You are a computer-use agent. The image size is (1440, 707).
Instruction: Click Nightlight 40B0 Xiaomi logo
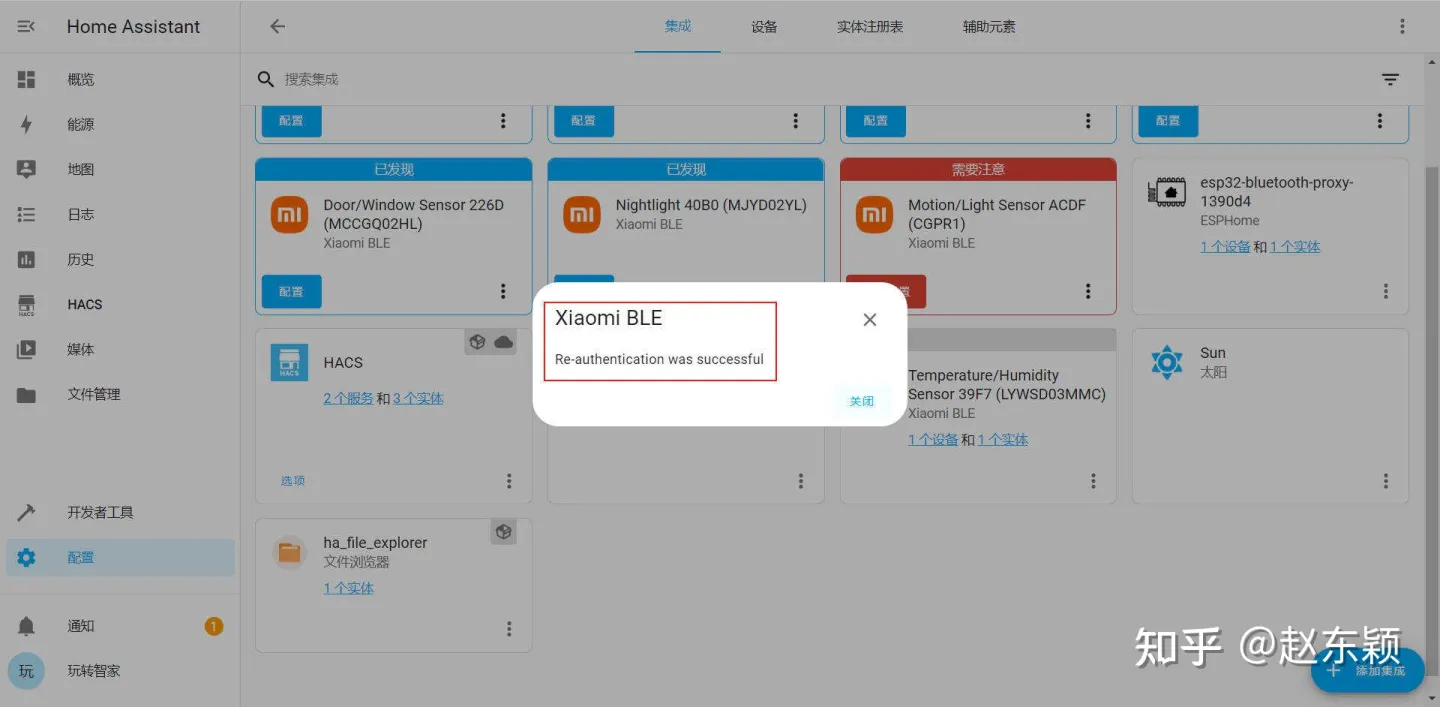582,214
